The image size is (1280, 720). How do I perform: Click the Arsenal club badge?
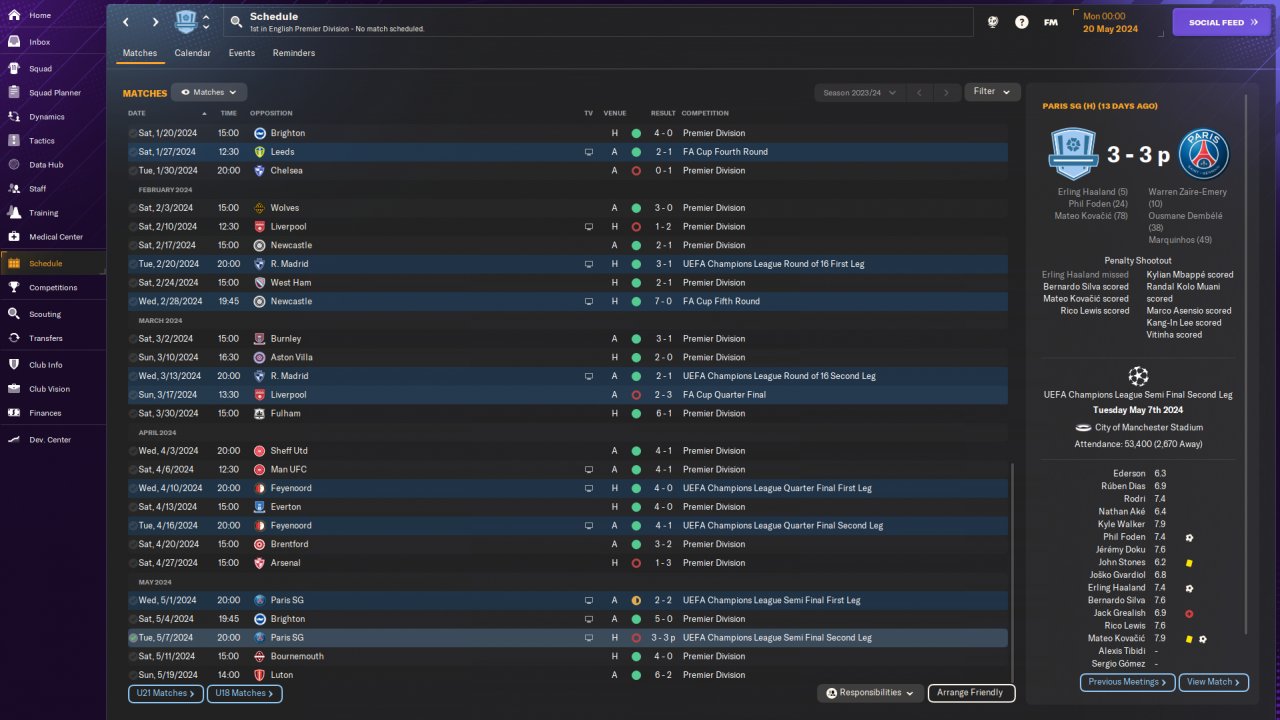[259, 563]
